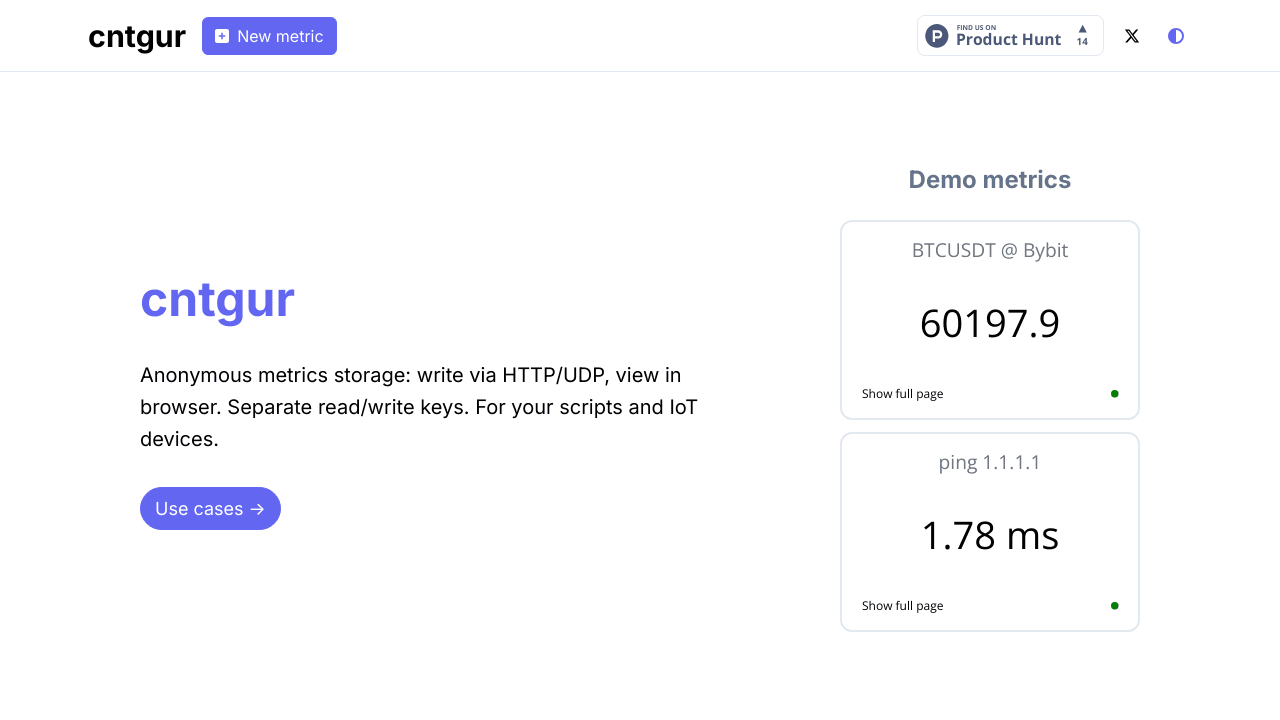Click the New metric button
The width and height of the screenshot is (1280, 720).
click(x=269, y=36)
